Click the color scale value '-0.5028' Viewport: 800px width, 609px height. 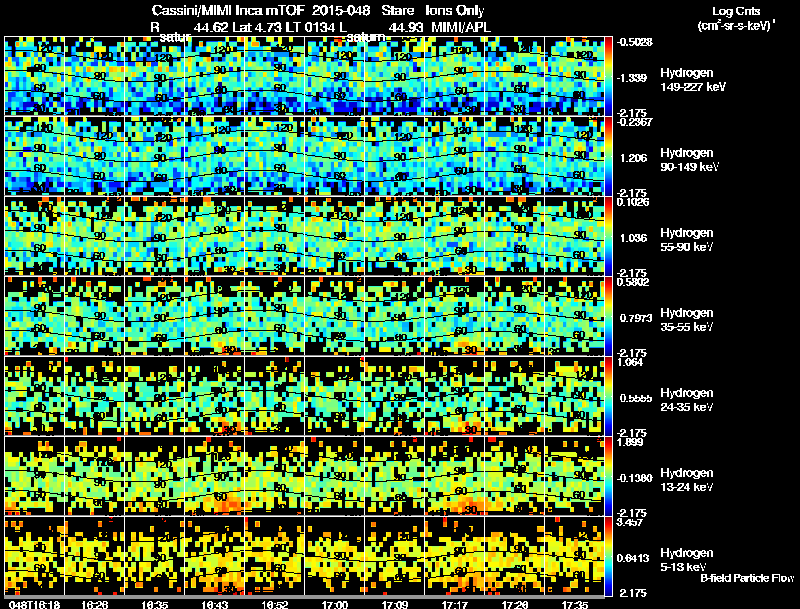click(635, 42)
